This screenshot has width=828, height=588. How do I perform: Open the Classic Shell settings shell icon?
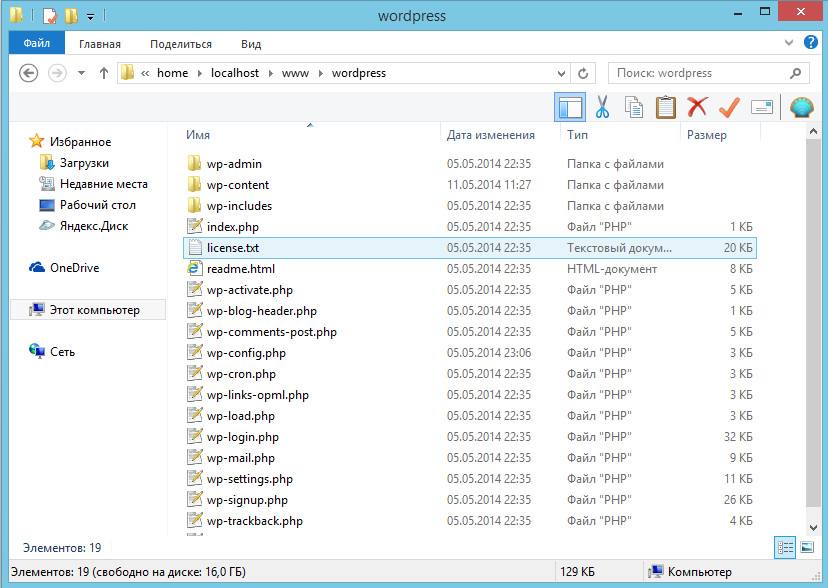[802, 107]
